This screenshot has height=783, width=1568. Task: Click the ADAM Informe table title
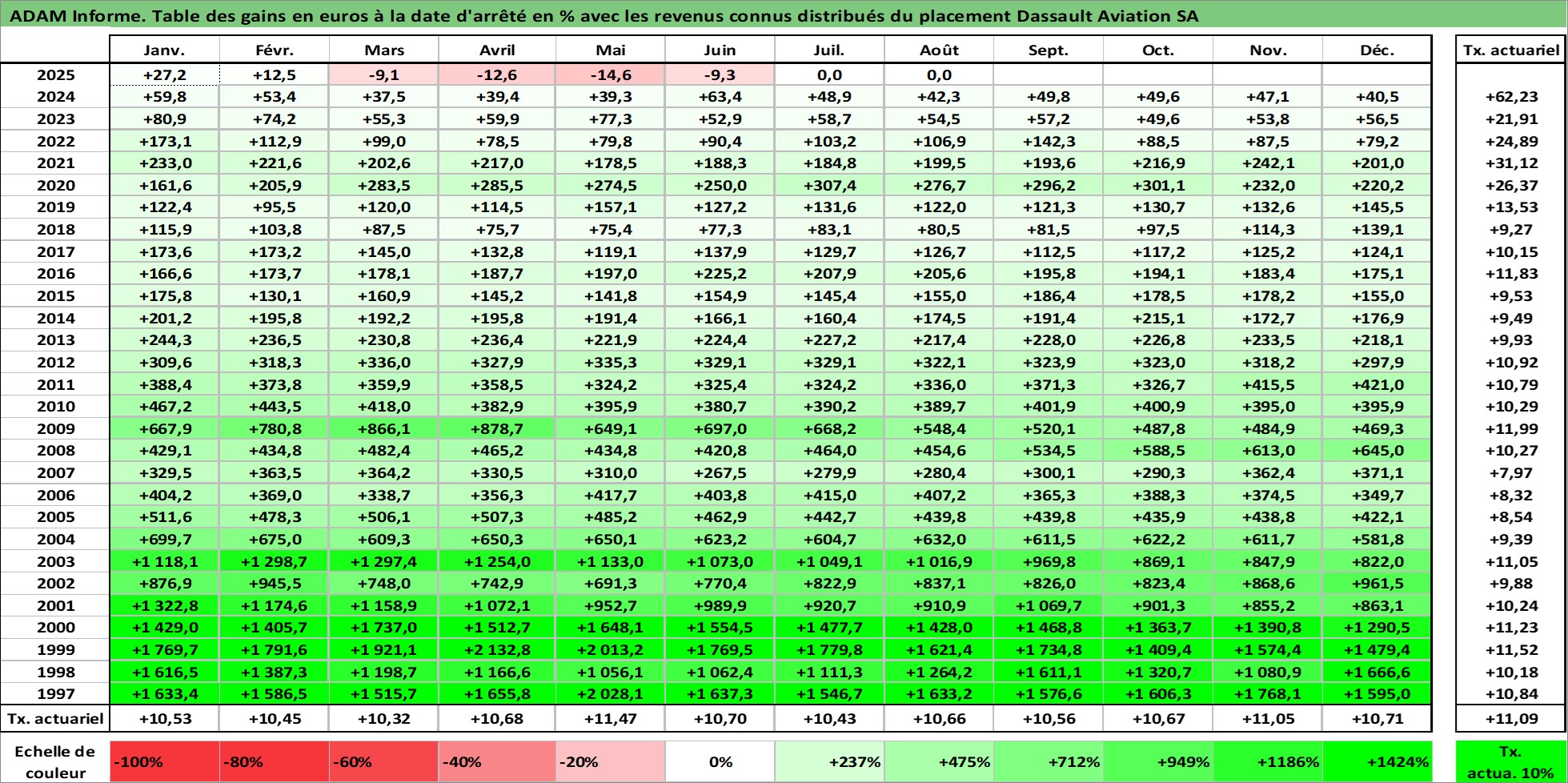pyautogui.click(x=604, y=16)
